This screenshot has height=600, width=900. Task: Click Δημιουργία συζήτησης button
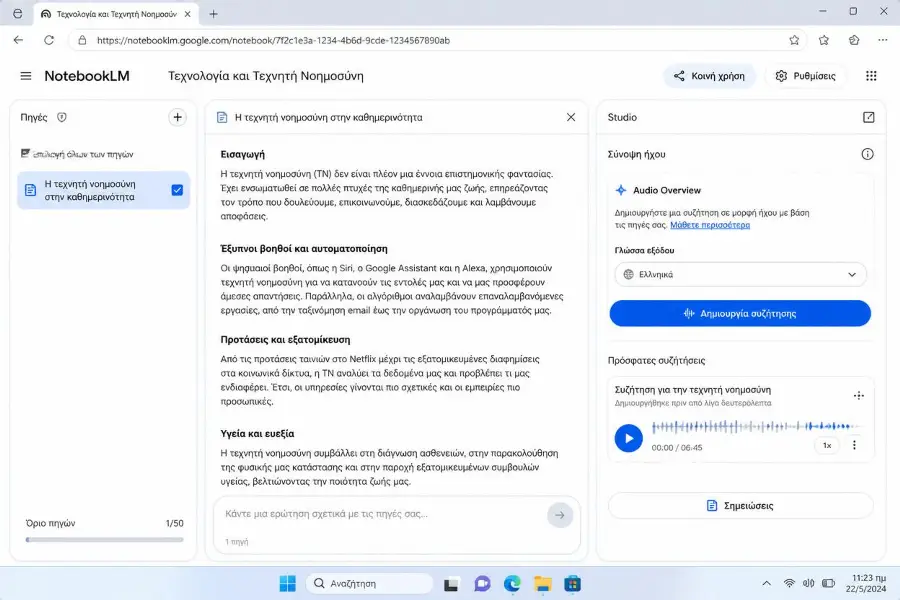coord(740,313)
